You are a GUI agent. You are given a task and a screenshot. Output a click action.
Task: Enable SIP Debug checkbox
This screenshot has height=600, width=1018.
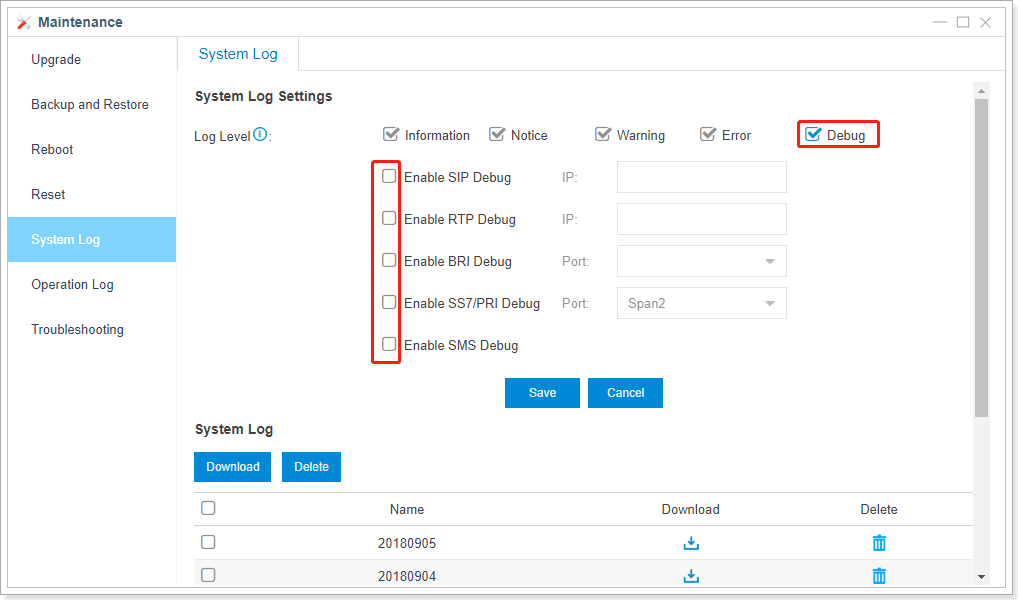389,176
